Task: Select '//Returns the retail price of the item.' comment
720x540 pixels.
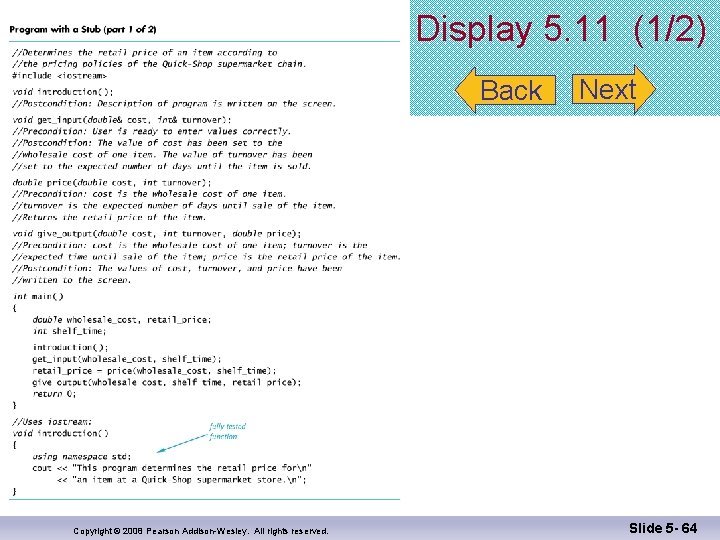Action: coord(109,217)
